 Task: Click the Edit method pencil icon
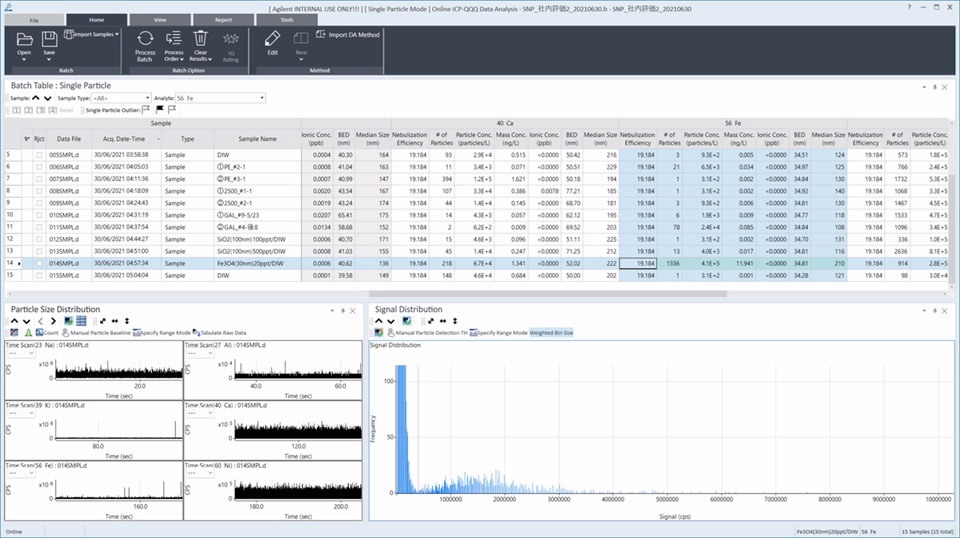click(272, 39)
